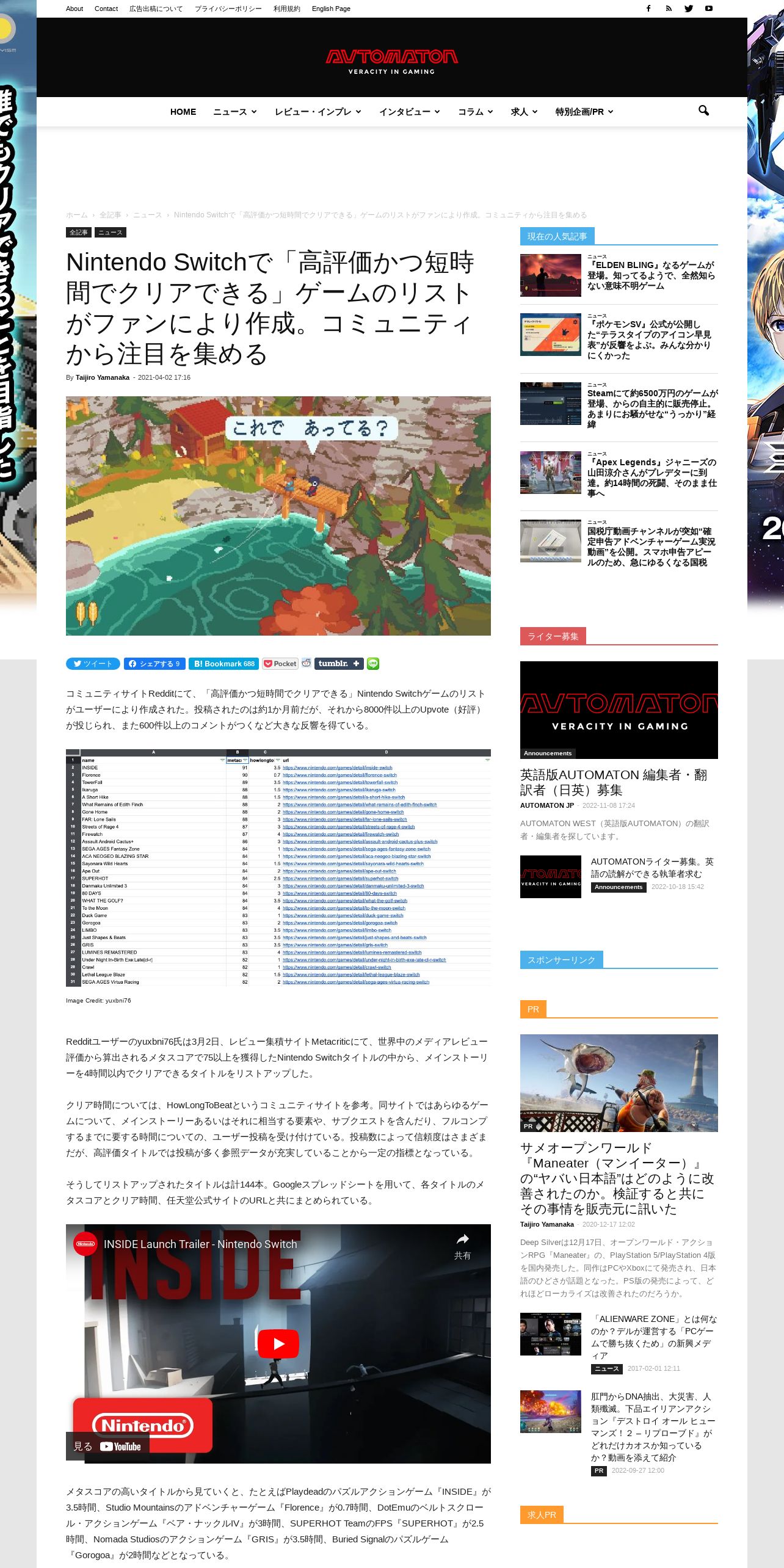
Task: Open author Taijiro Yamanaka's page
Action: point(103,377)
